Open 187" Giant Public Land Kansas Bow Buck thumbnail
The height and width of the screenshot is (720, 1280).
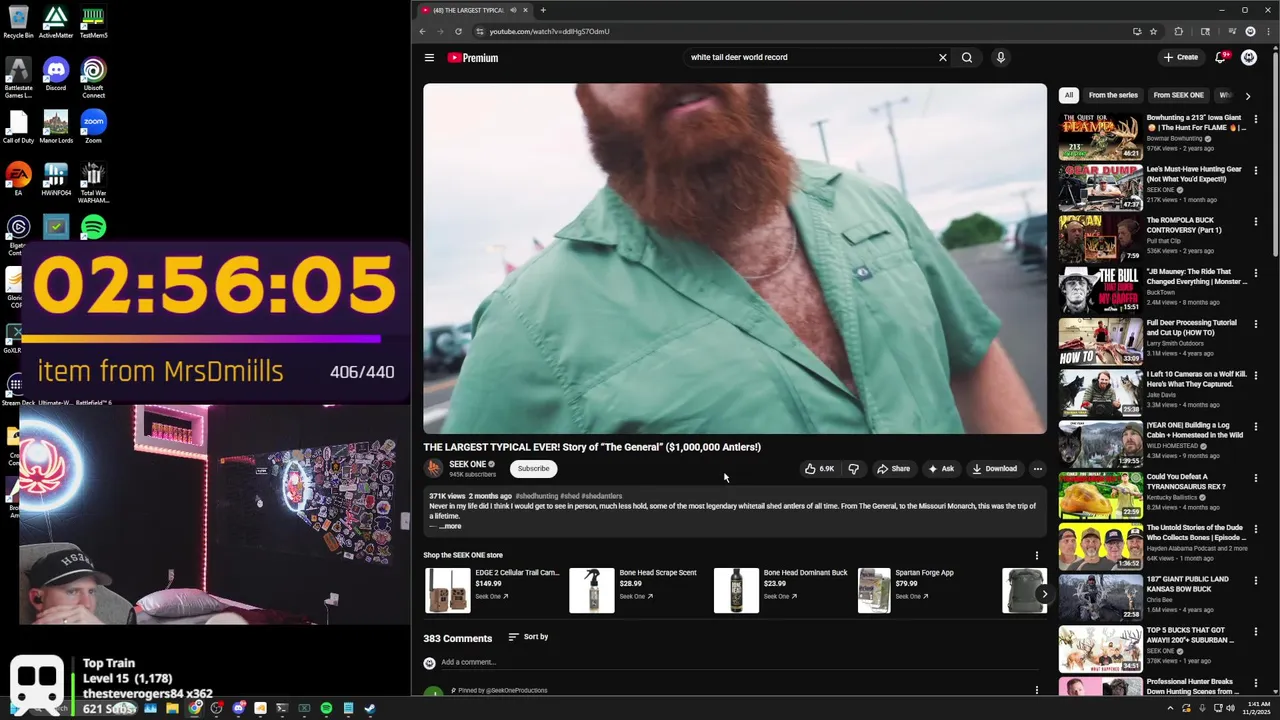point(1100,597)
